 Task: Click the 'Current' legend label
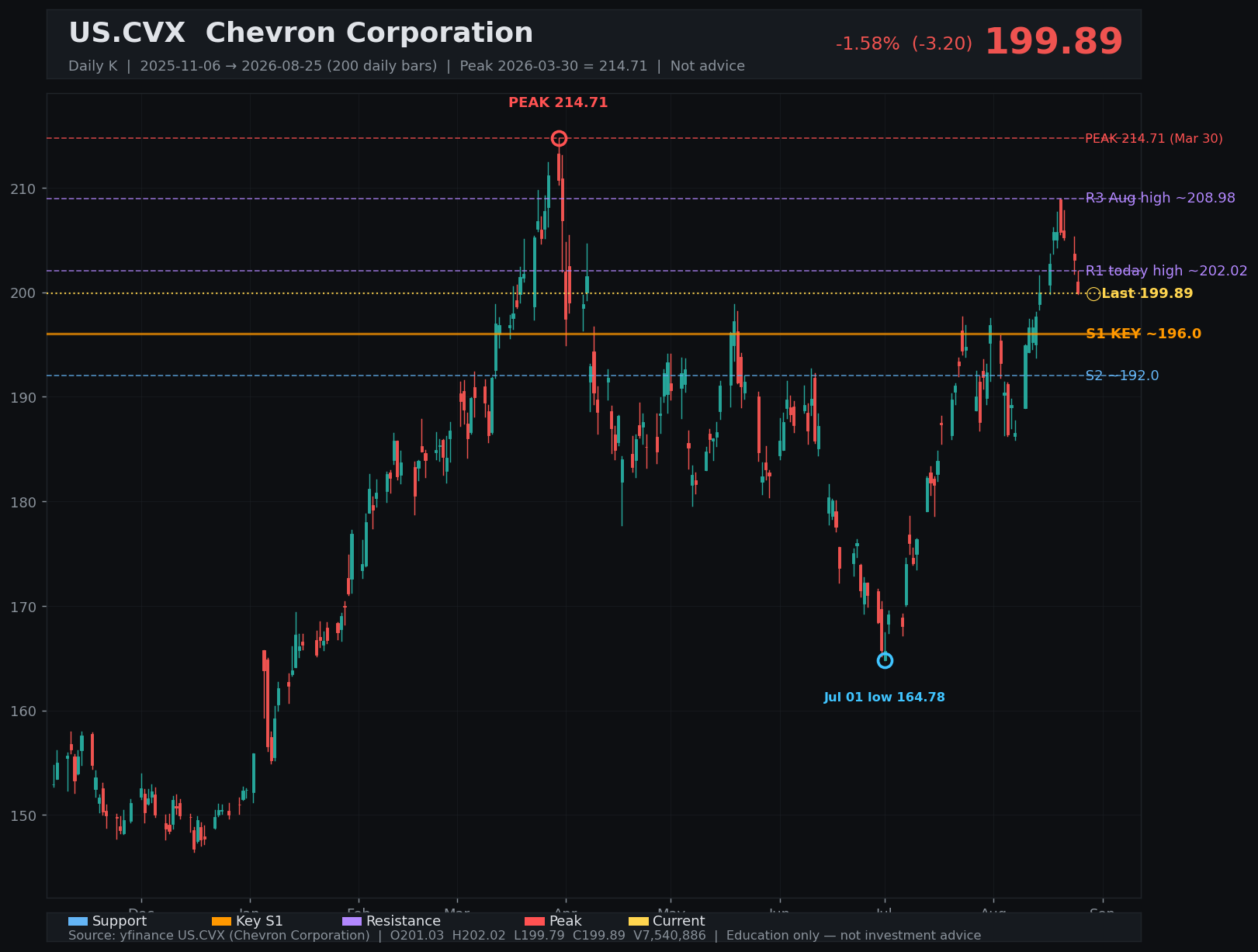click(679, 921)
